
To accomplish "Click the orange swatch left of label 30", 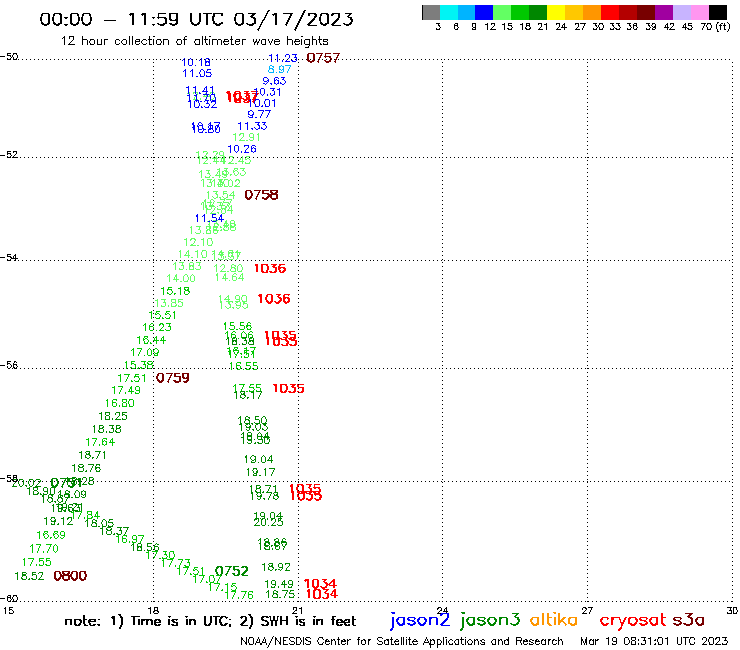I will click(x=592, y=12).
